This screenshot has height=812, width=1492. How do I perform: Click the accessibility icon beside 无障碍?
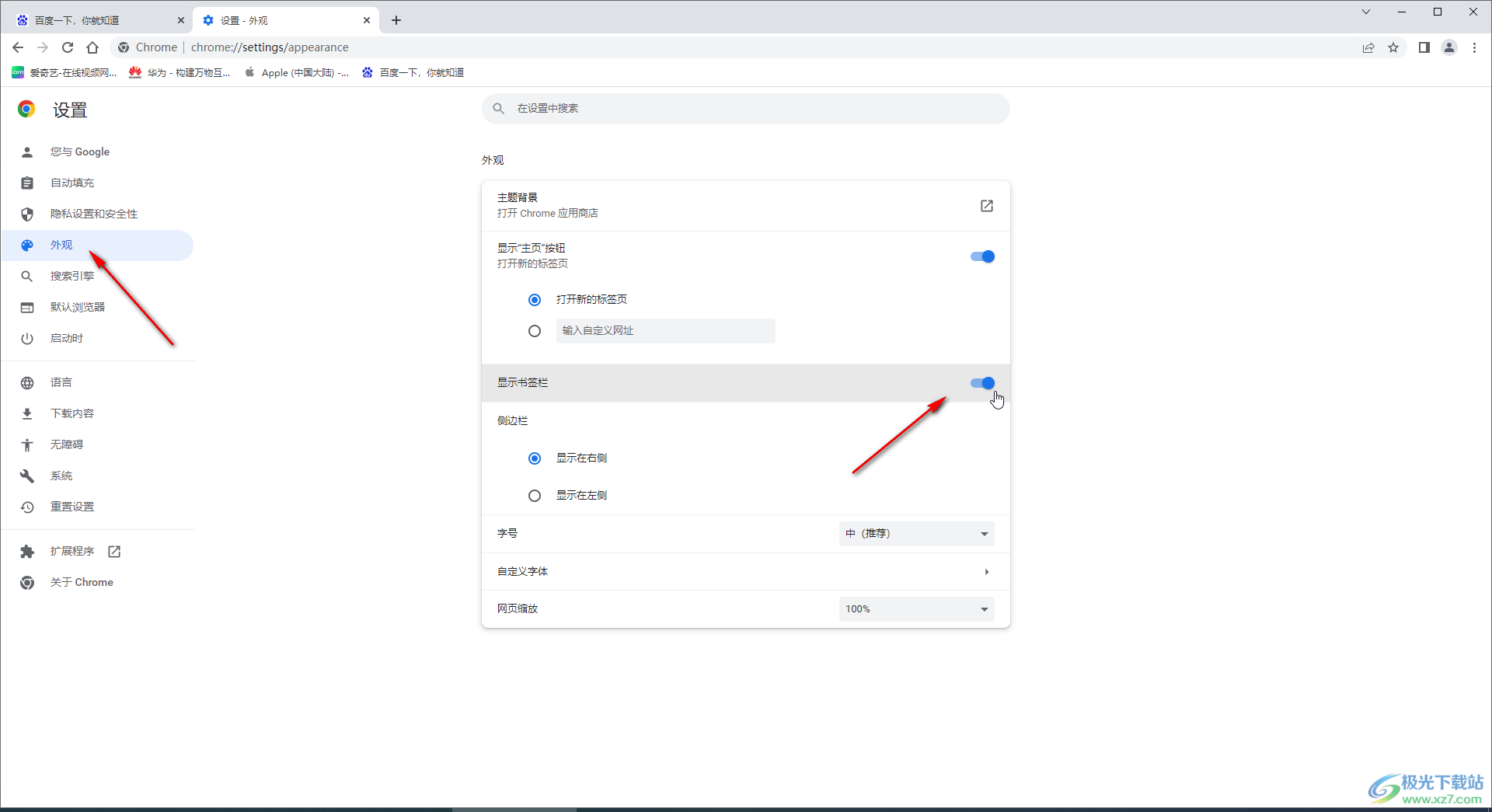(x=27, y=445)
